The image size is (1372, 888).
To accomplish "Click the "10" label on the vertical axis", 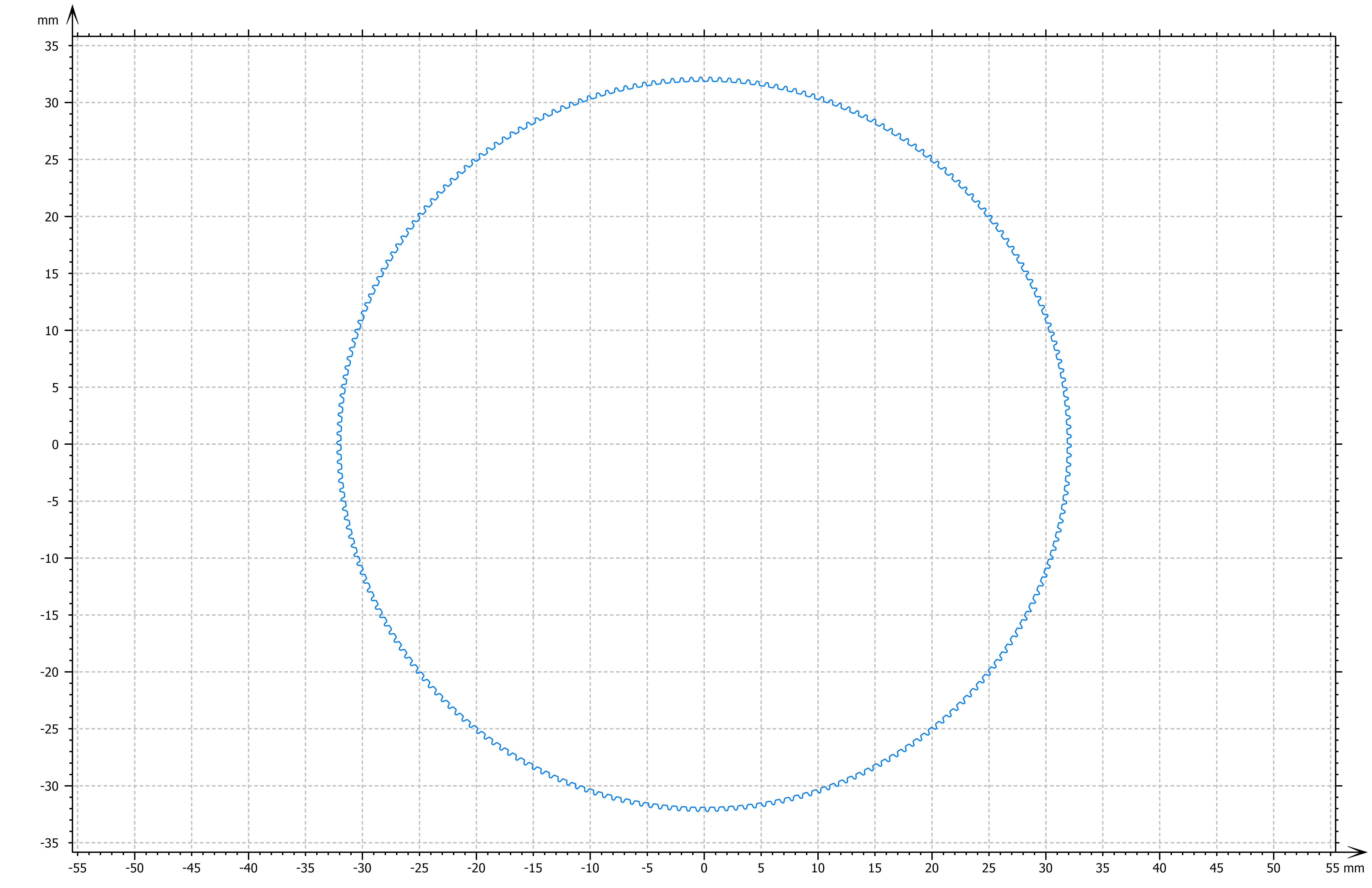I will (52, 331).
